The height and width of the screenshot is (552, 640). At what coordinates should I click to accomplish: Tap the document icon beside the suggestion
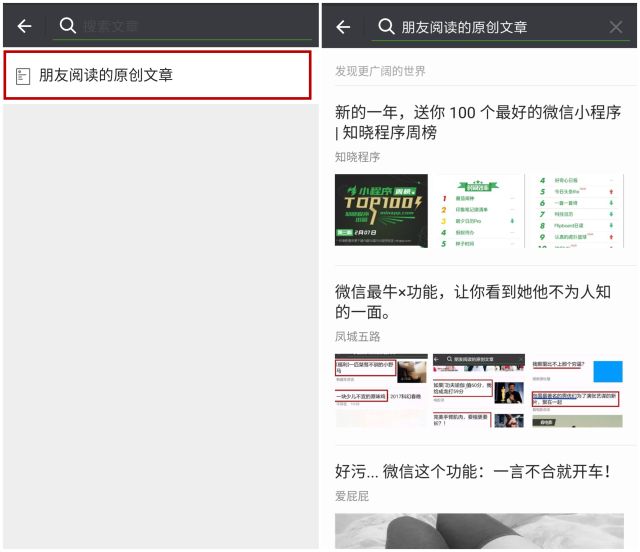(23, 76)
